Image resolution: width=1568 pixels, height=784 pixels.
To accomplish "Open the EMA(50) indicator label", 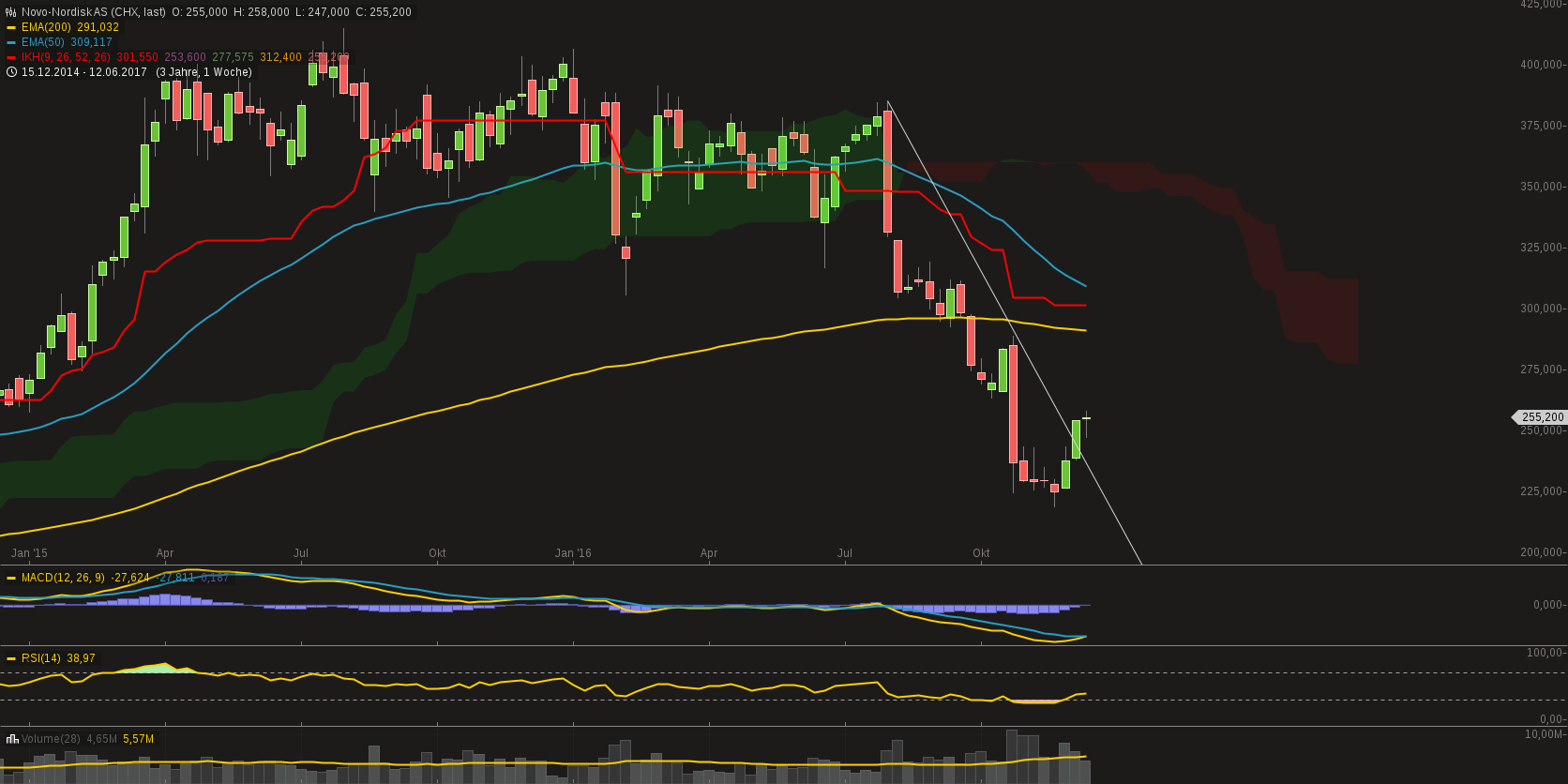I will point(43,42).
